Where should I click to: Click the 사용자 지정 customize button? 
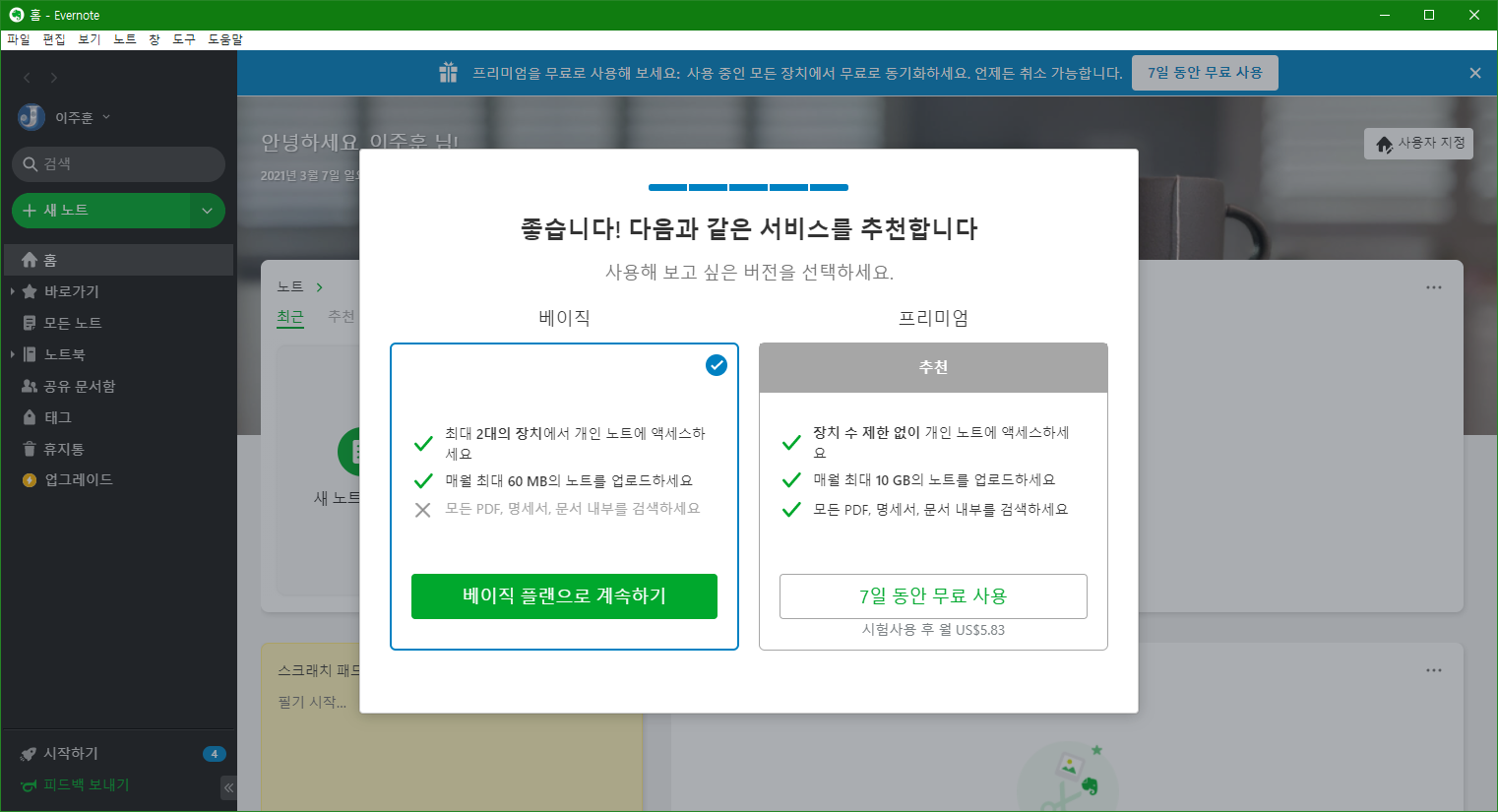[1418, 144]
